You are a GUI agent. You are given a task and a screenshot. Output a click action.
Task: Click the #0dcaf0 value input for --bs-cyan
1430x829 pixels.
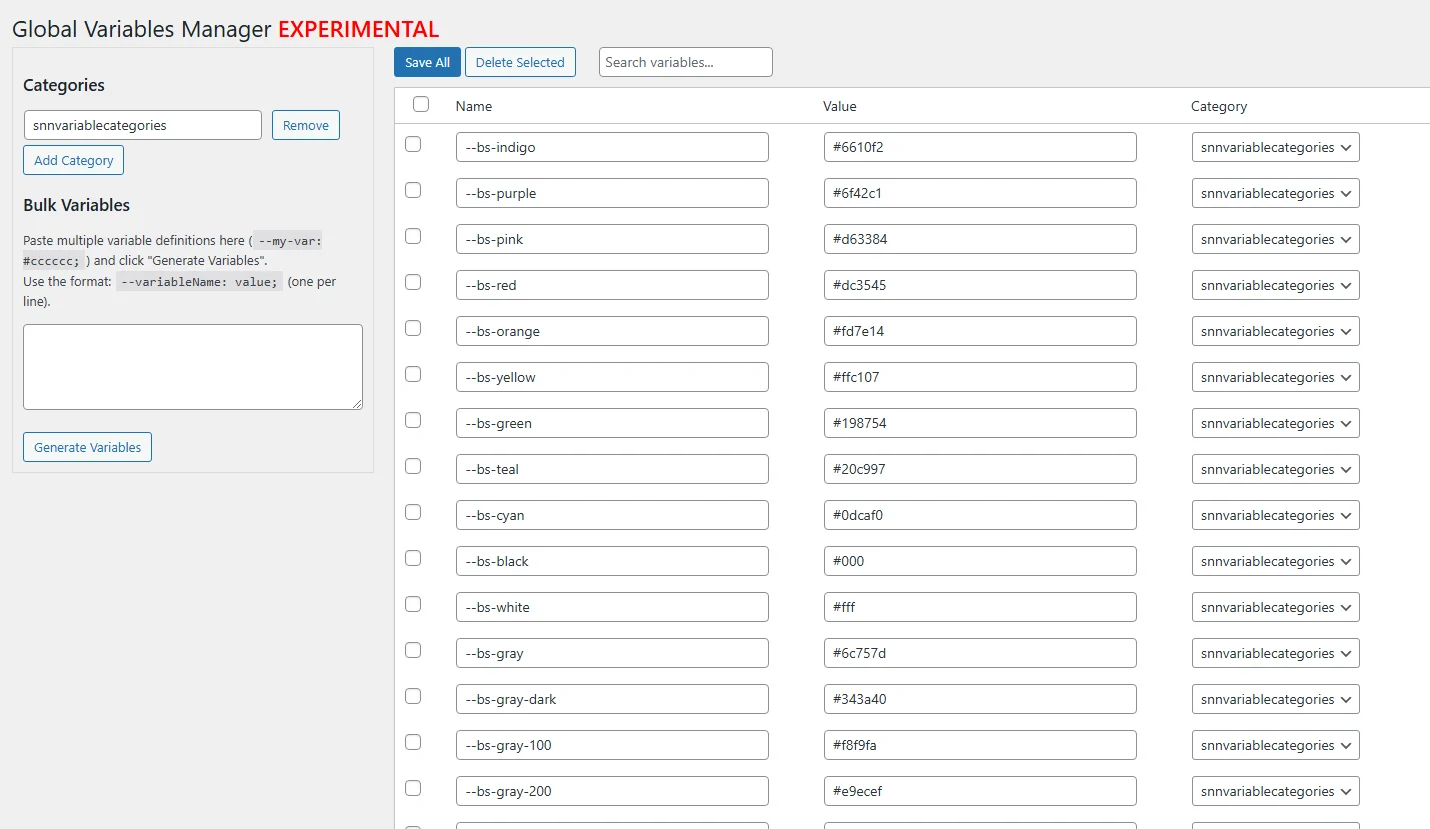(979, 515)
